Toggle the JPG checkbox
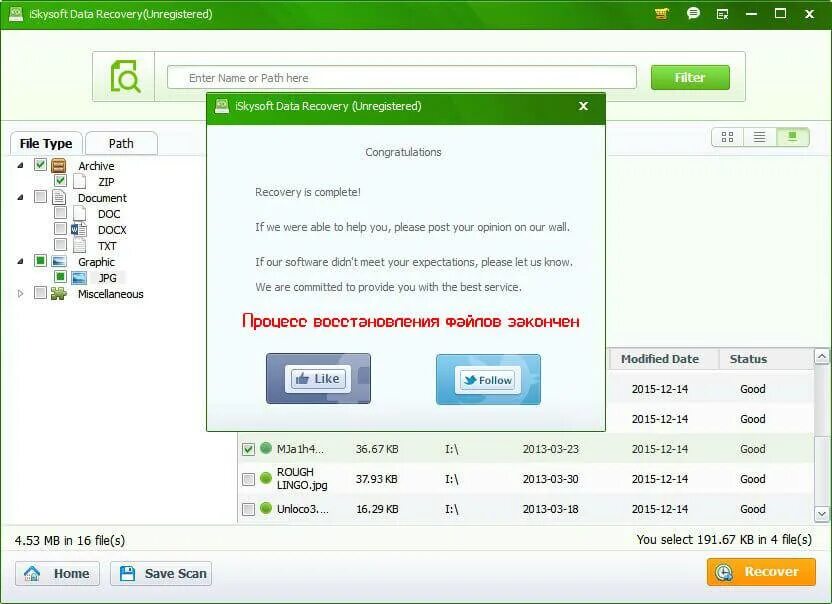The image size is (832, 604). click(60, 277)
